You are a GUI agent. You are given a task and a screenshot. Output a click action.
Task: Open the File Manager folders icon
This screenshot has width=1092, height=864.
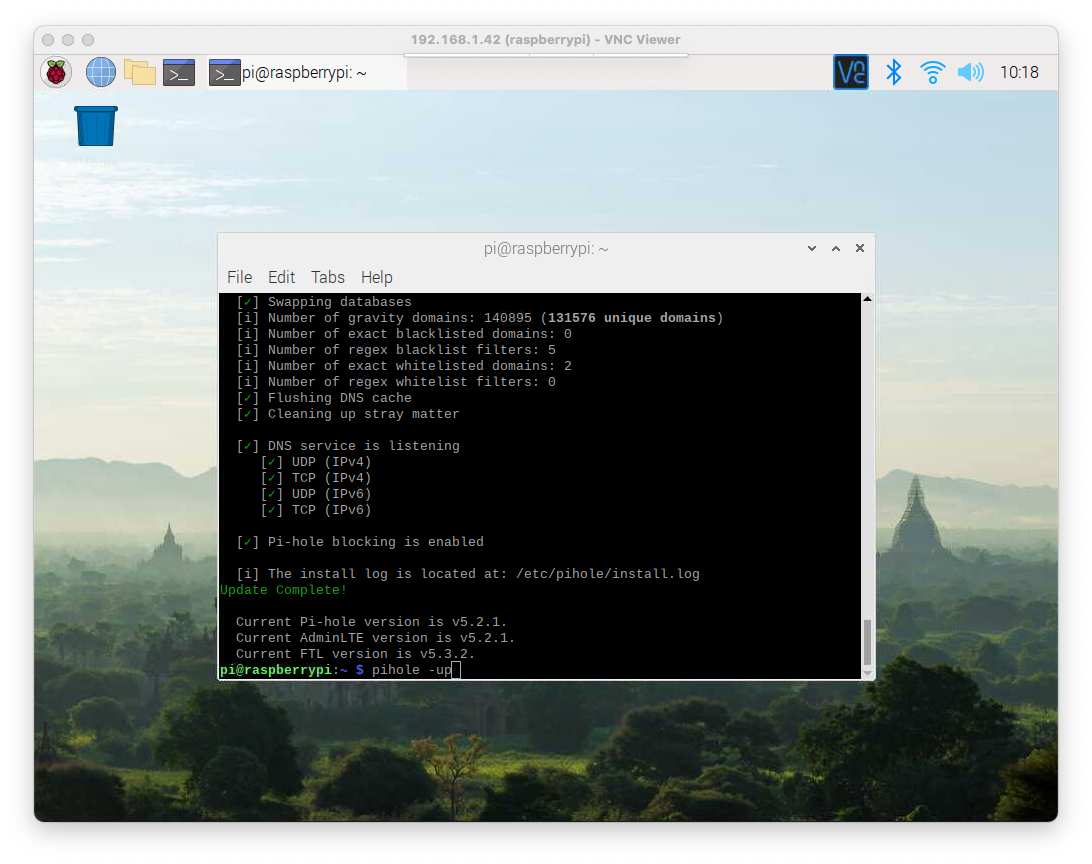tap(140, 72)
